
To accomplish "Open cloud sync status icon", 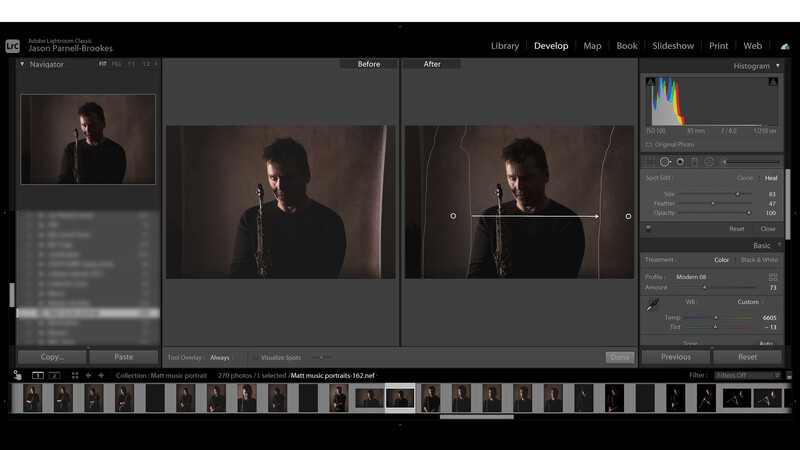I will point(785,46).
